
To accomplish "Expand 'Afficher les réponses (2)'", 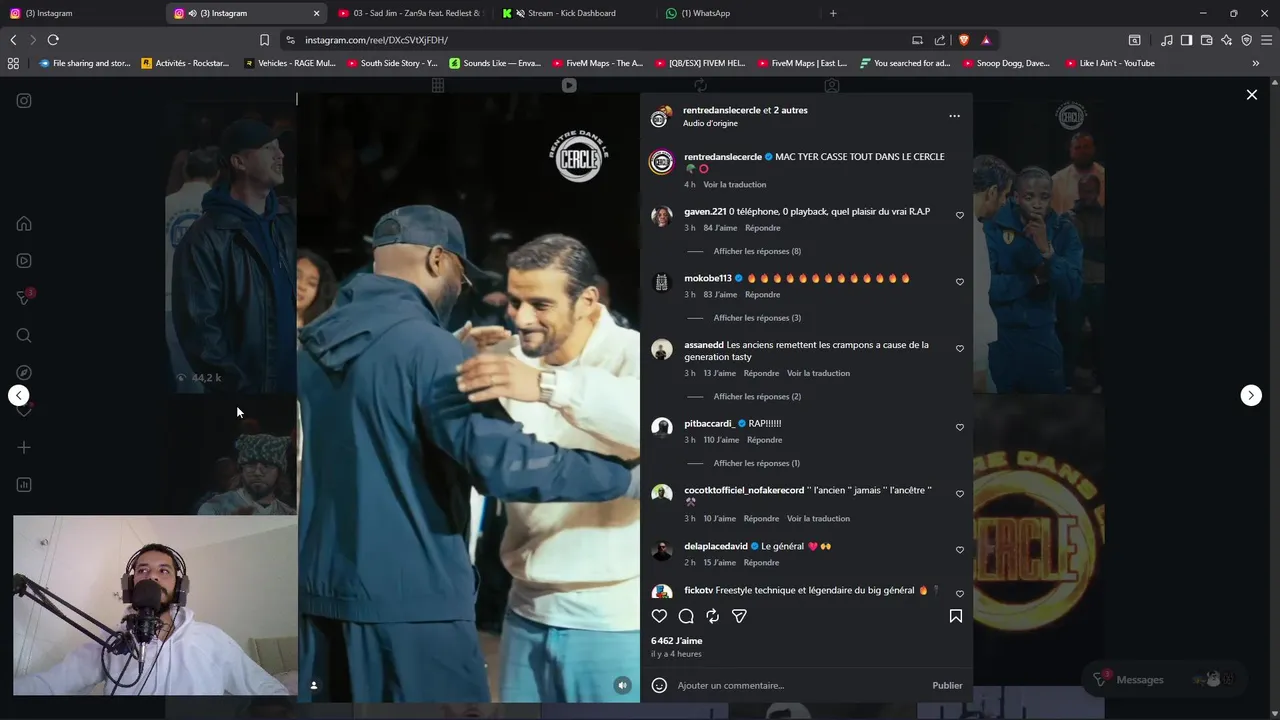I will [757, 397].
